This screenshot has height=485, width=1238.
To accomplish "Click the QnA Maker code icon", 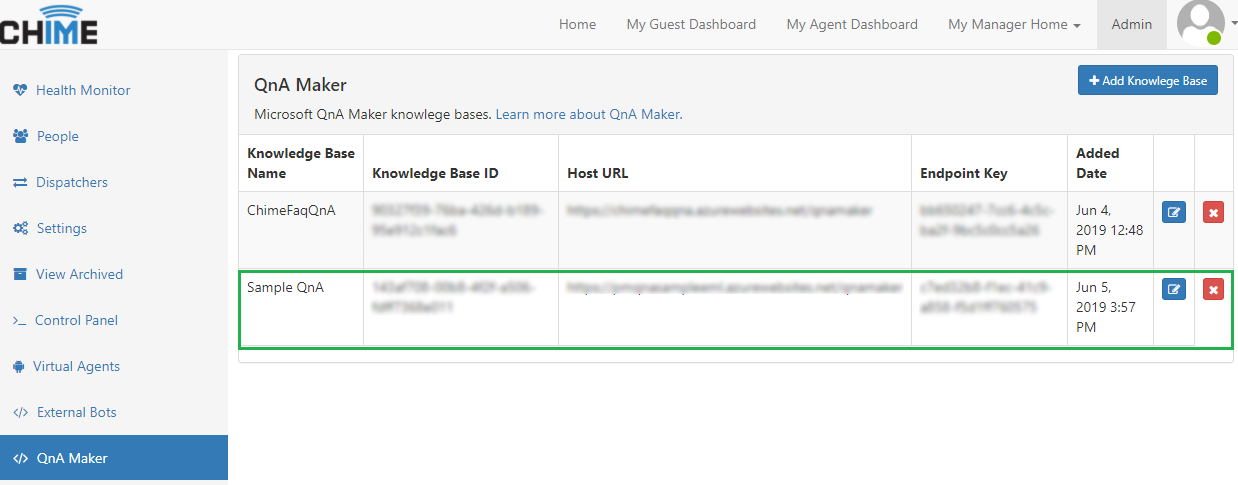I will tap(20, 458).
